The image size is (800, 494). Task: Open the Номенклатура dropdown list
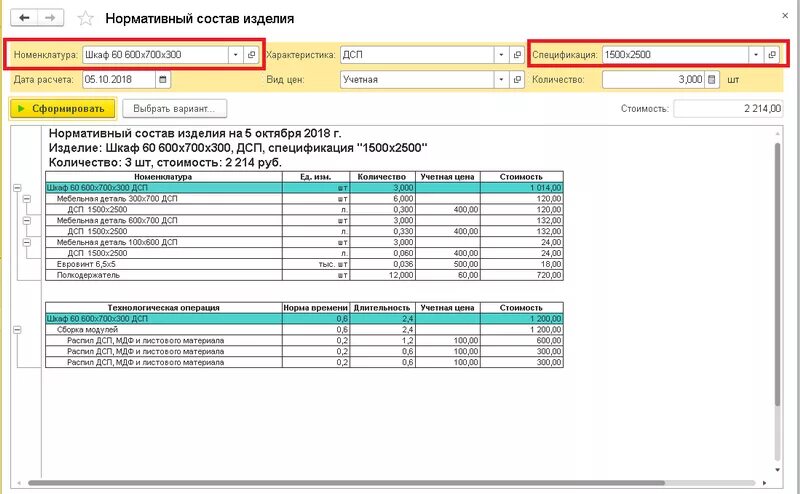point(235,55)
